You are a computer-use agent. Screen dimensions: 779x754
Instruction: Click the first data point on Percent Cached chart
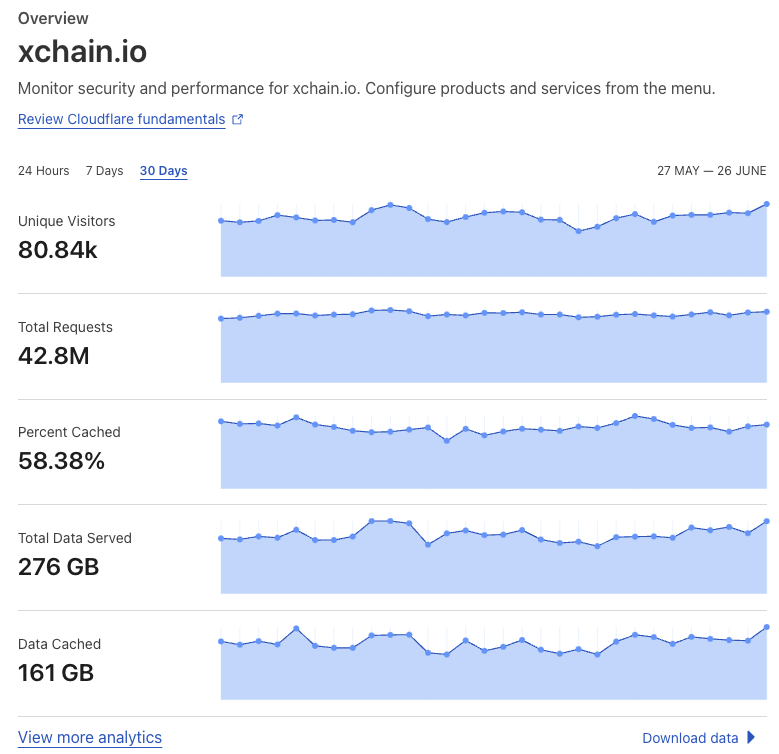click(221, 422)
